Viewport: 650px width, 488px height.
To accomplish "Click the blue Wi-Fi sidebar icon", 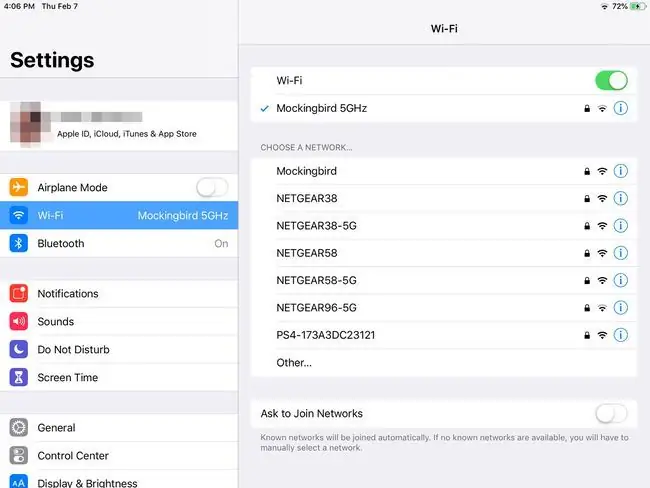I will pos(19,215).
